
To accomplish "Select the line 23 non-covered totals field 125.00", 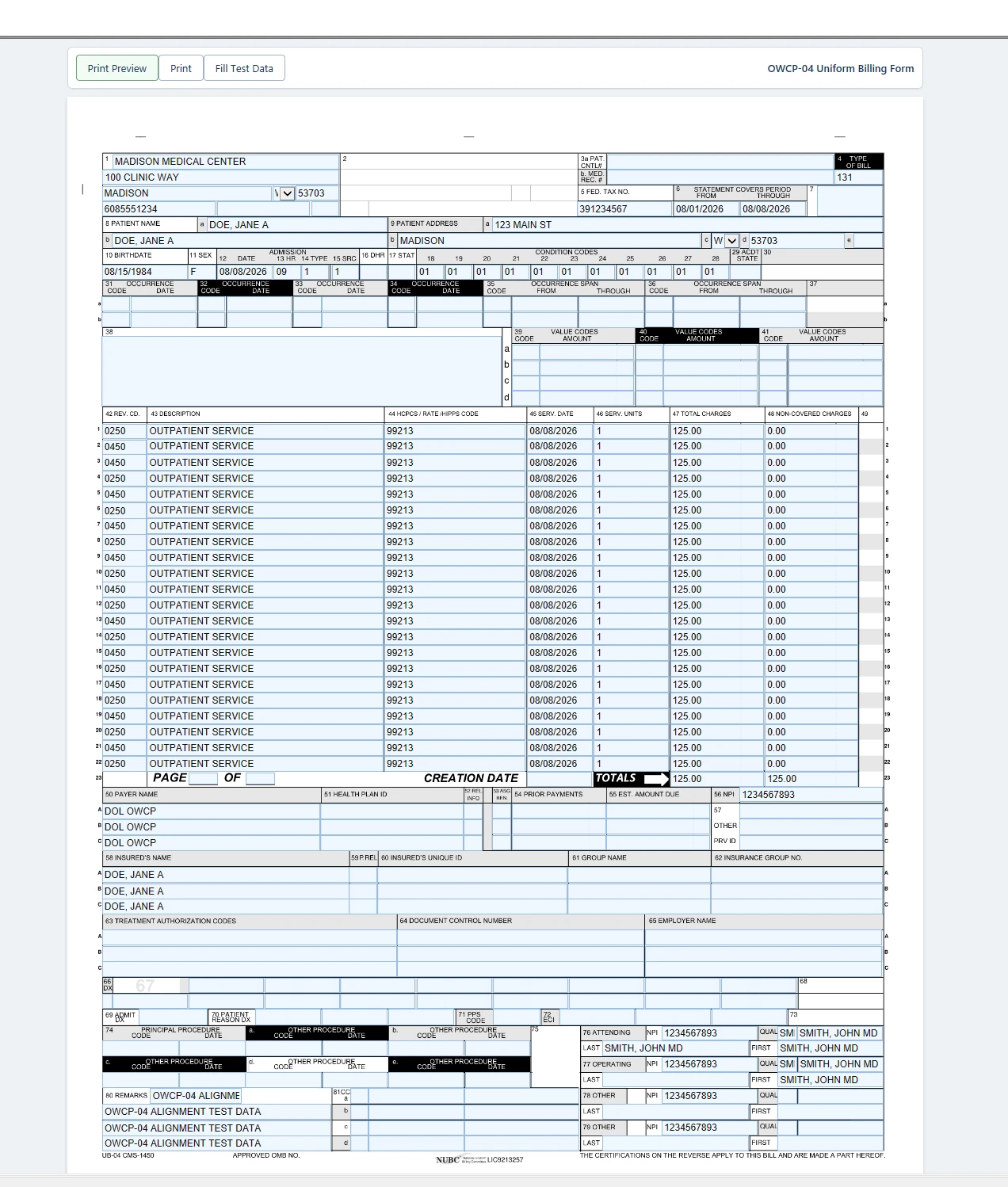I will [x=811, y=779].
